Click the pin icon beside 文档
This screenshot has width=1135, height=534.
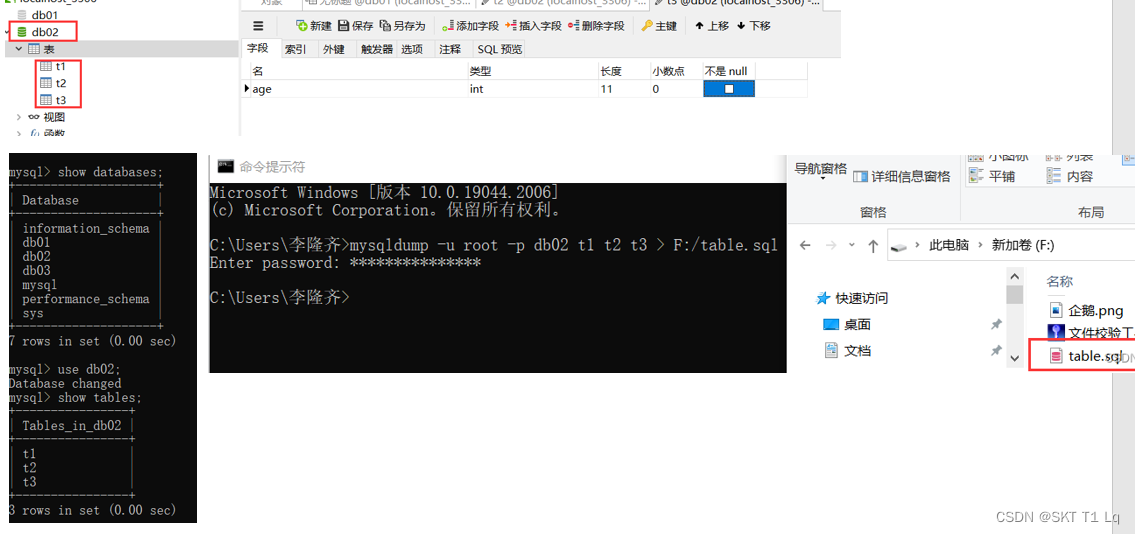[x=996, y=351]
